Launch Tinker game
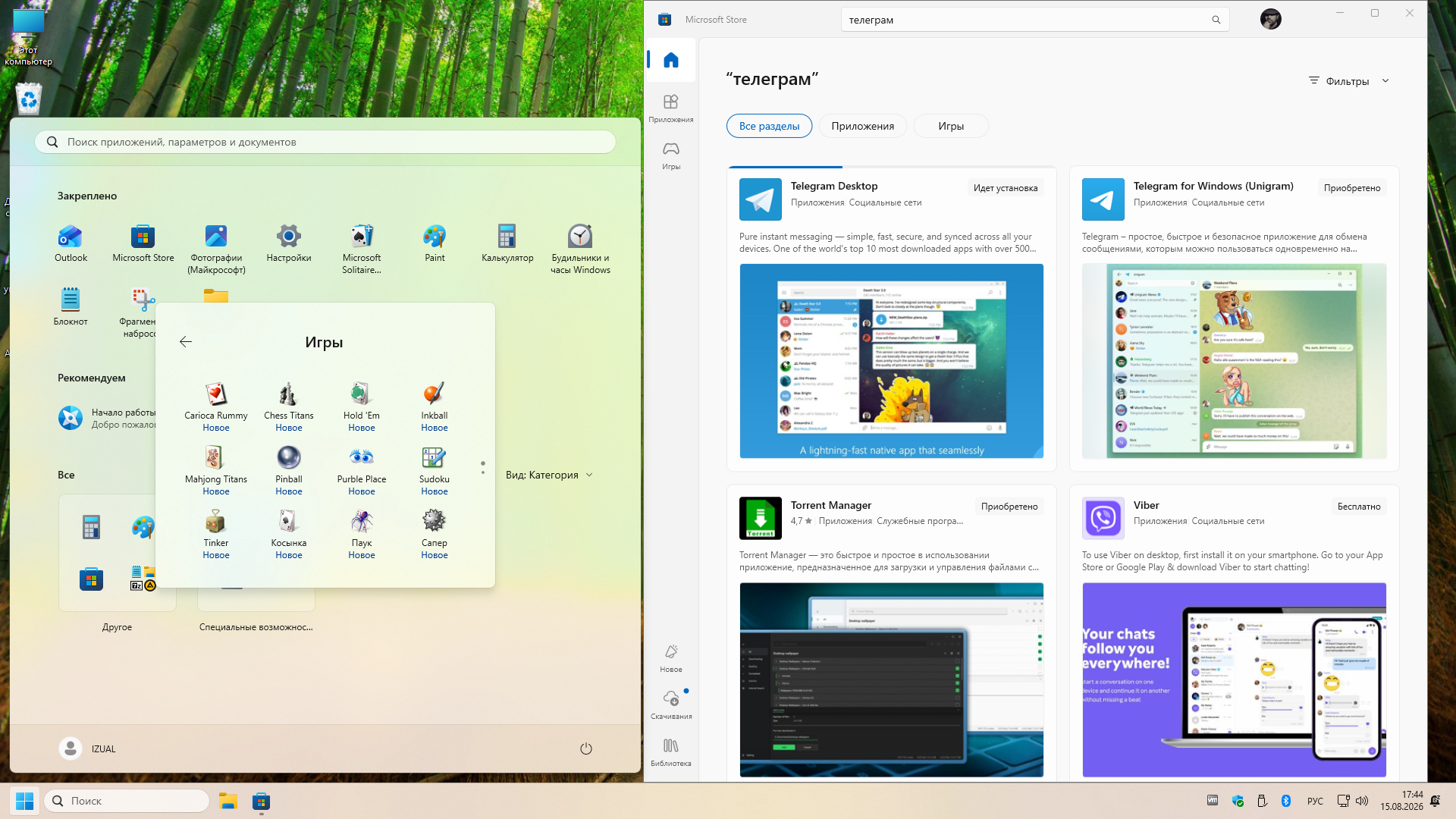The image size is (1456, 819). [216, 534]
